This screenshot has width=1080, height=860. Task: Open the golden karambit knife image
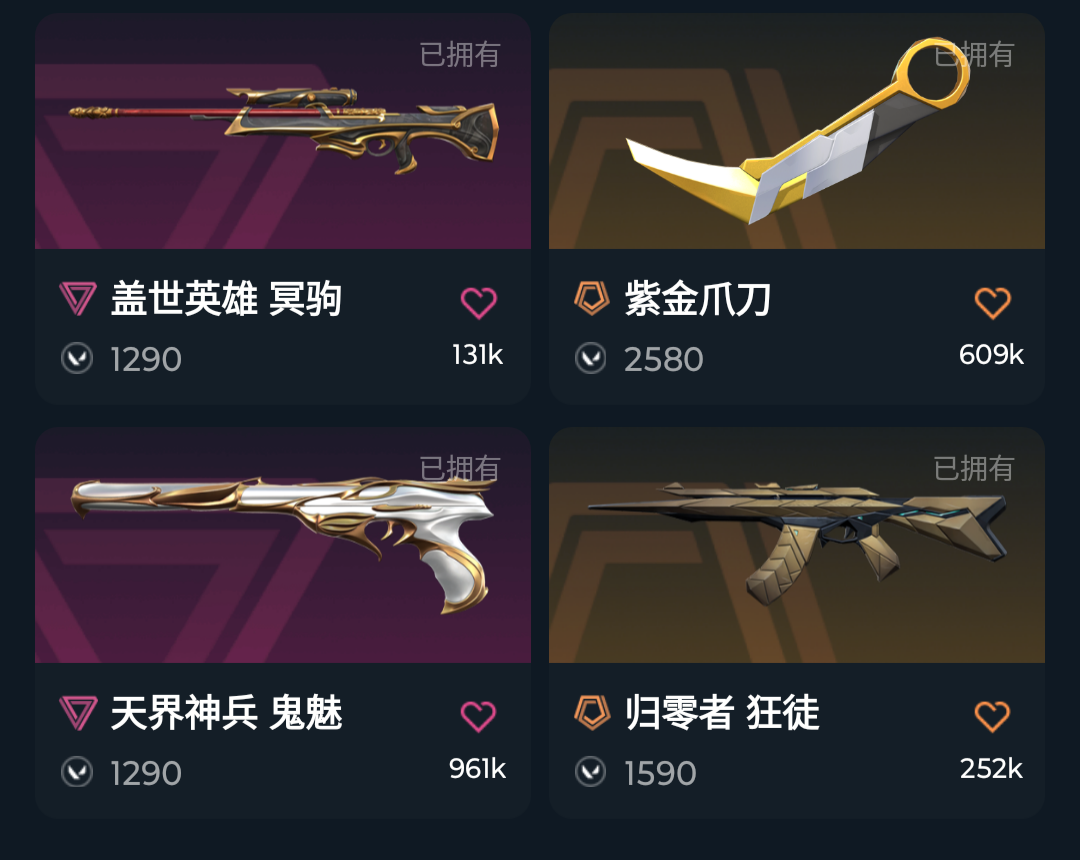click(797, 131)
